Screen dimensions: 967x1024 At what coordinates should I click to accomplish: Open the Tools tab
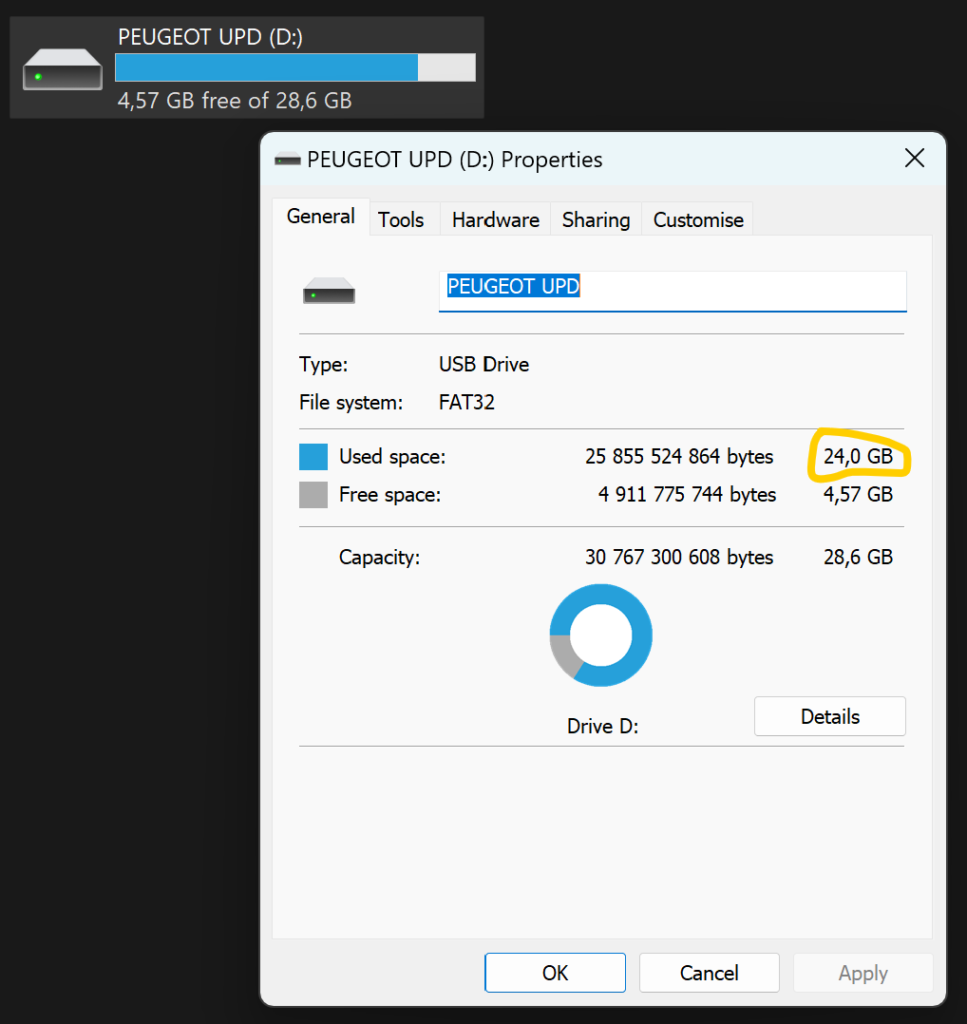click(x=401, y=220)
